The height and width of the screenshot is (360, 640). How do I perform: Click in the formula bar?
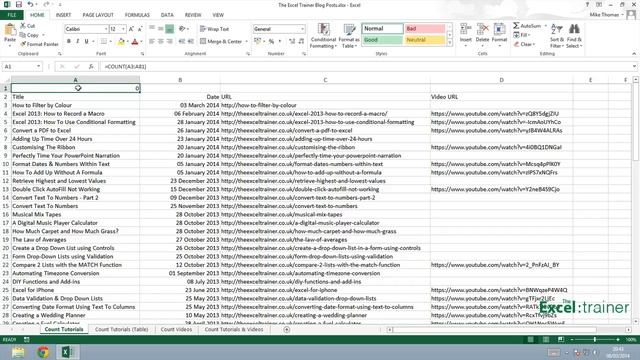[x=367, y=66]
